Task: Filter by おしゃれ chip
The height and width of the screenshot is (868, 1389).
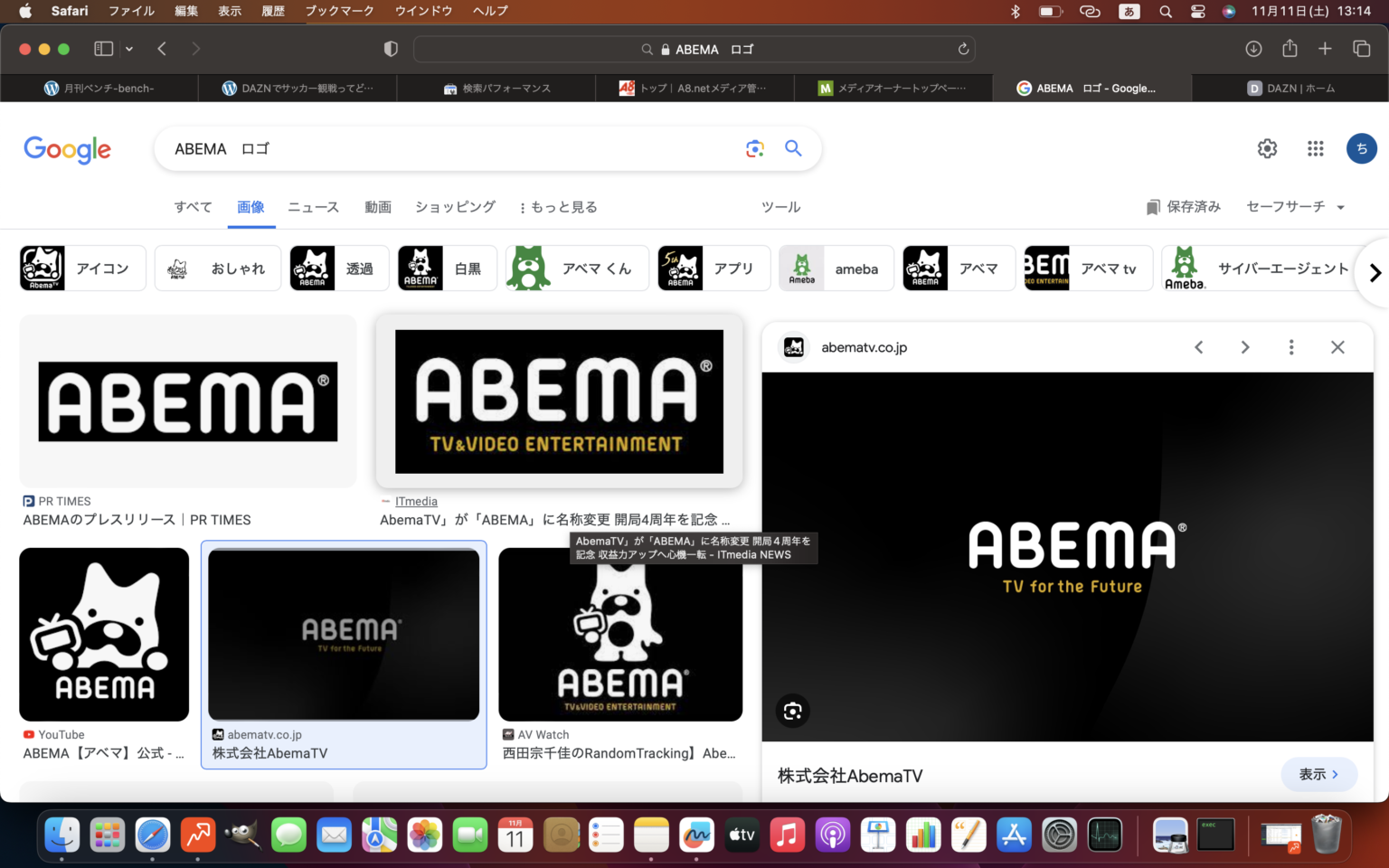Action: (x=218, y=269)
